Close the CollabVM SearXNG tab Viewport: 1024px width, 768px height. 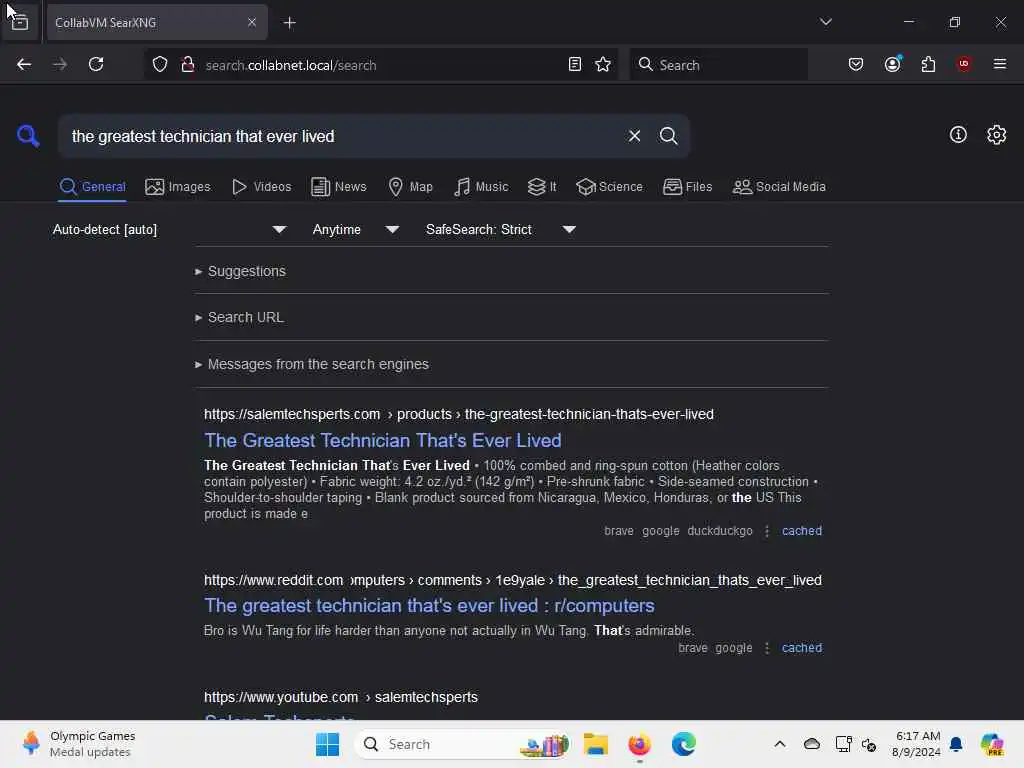(251, 22)
